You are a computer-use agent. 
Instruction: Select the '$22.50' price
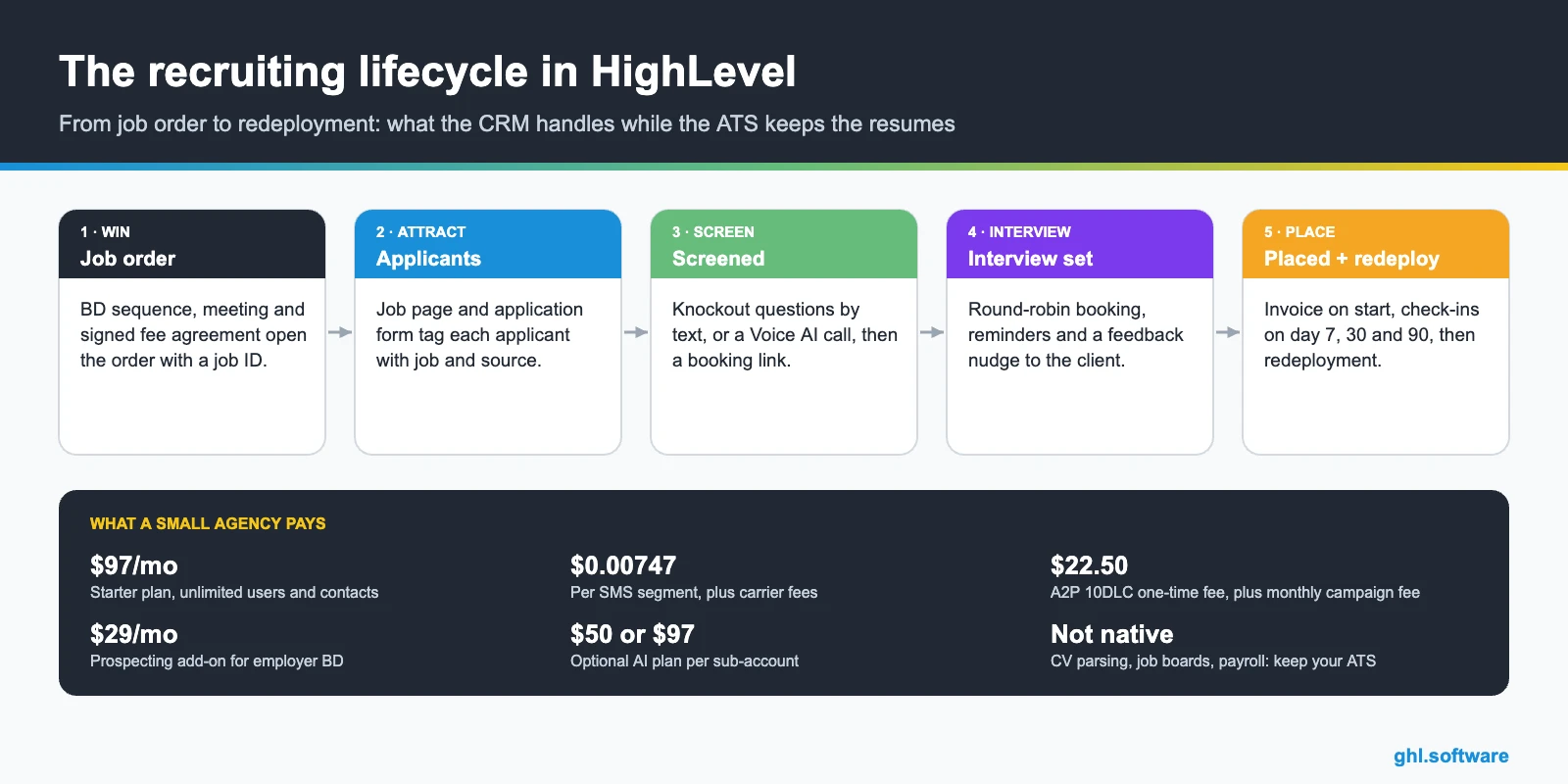point(1089,565)
